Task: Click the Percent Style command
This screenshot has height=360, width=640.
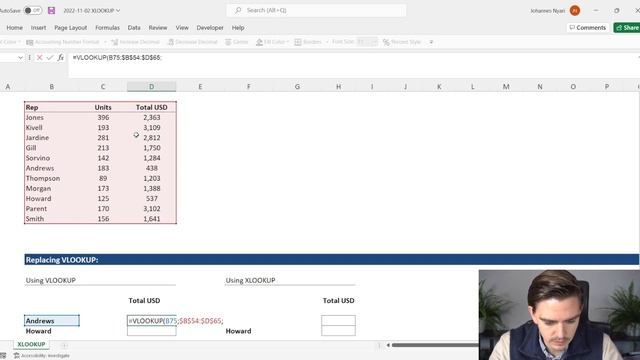Action: (x=402, y=42)
